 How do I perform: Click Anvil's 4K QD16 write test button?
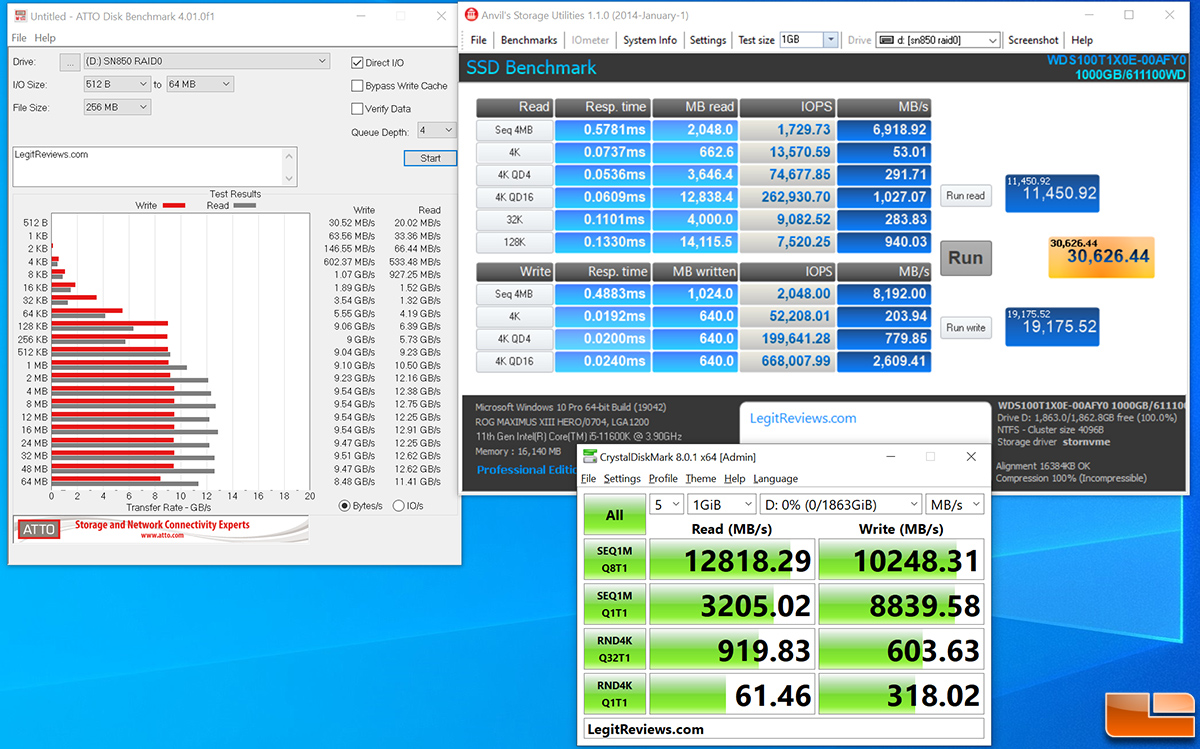[514, 361]
